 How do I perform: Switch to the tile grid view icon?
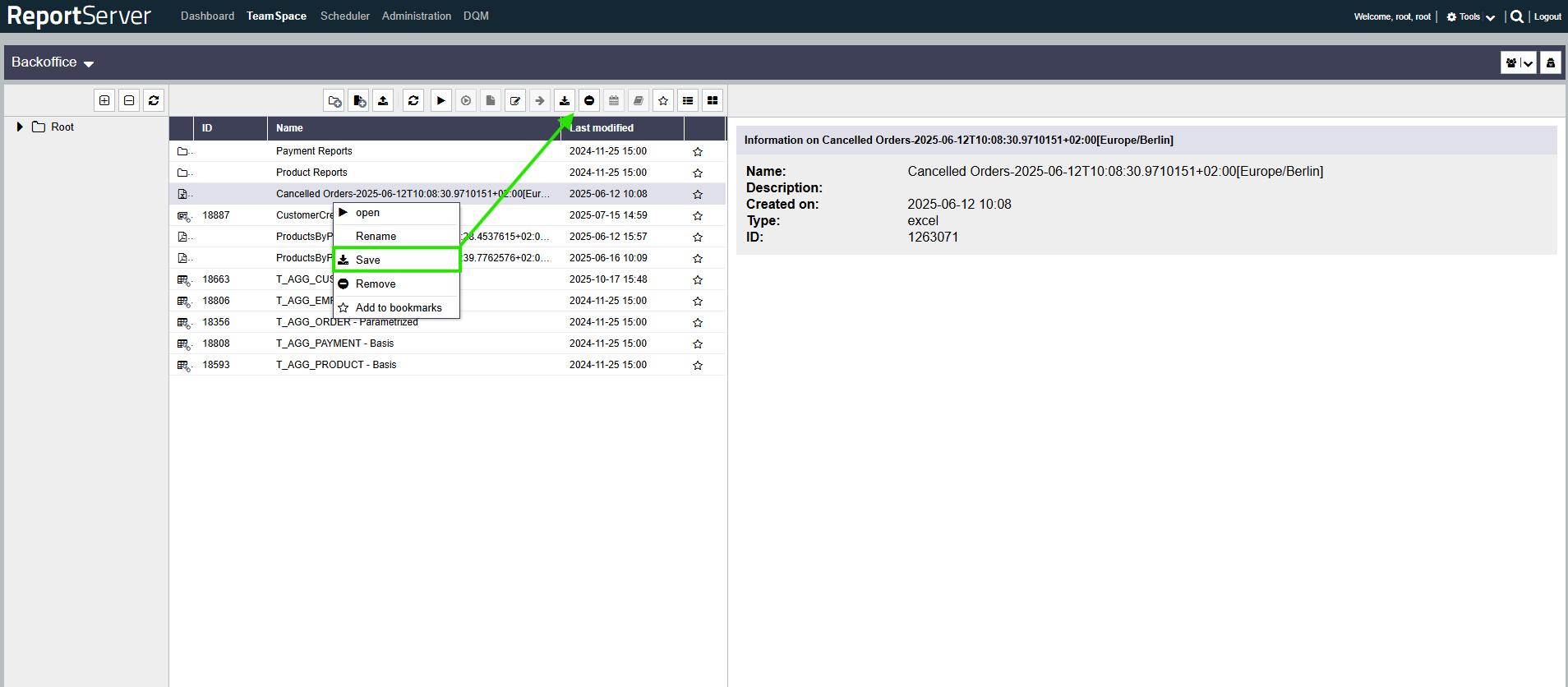pyautogui.click(x=713, y=100)
